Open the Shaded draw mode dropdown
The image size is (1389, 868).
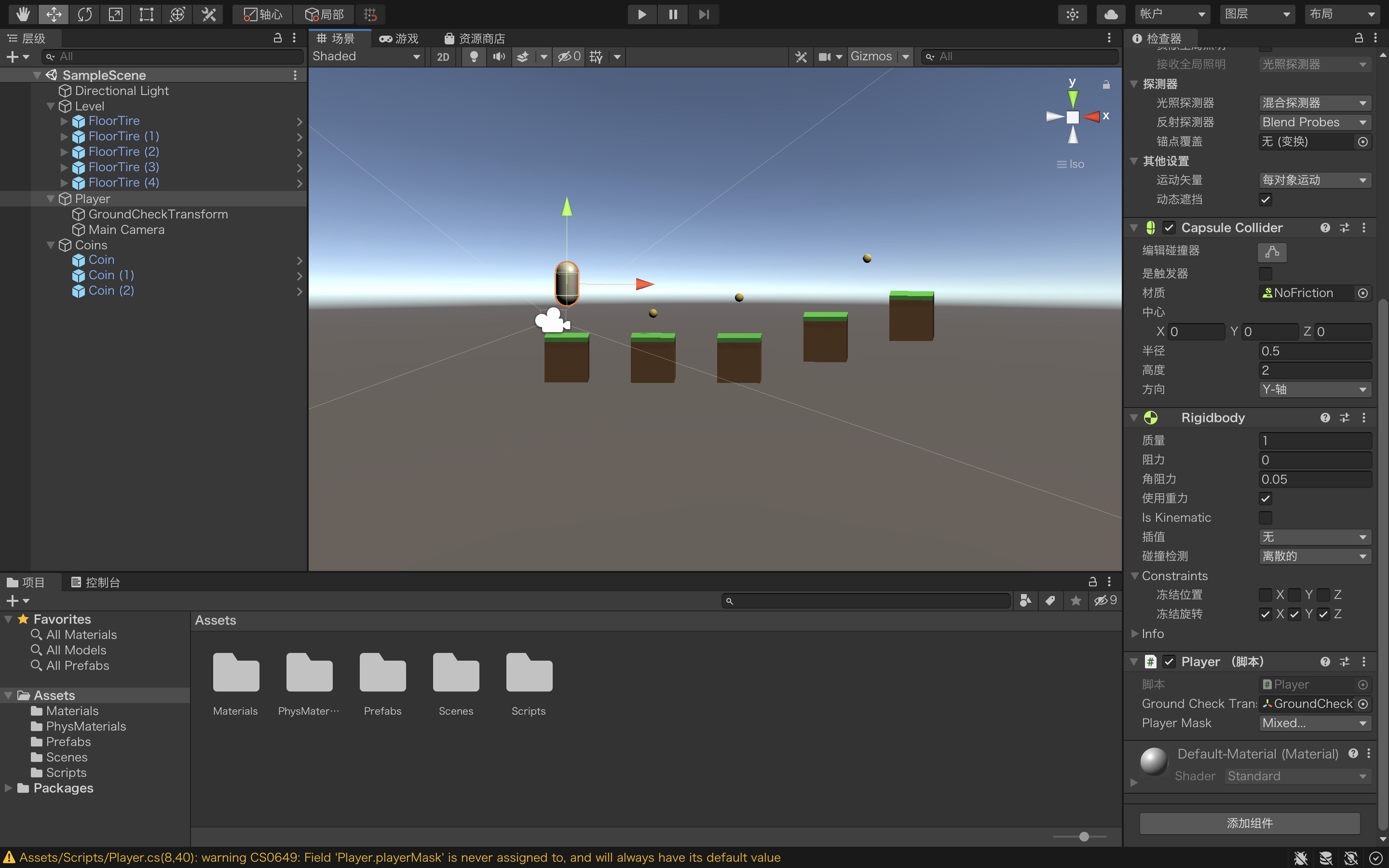pyautogui.click(x=366, y=56)
